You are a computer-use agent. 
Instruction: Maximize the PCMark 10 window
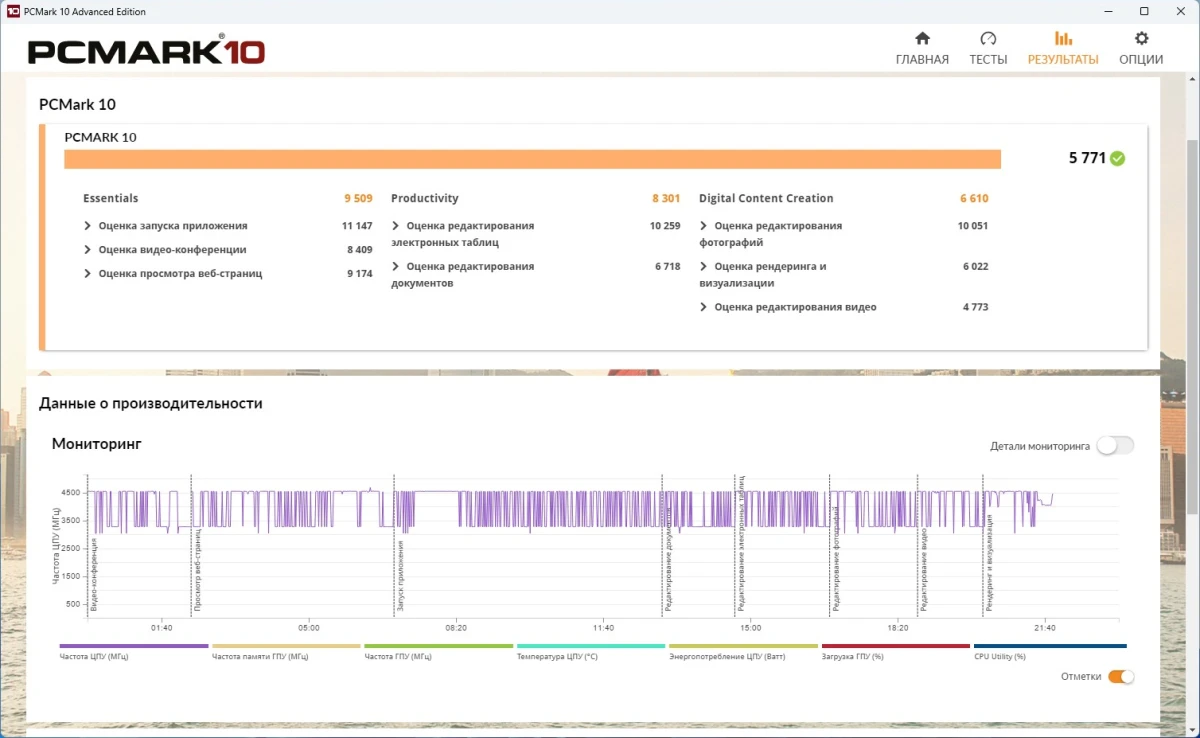1144,11
